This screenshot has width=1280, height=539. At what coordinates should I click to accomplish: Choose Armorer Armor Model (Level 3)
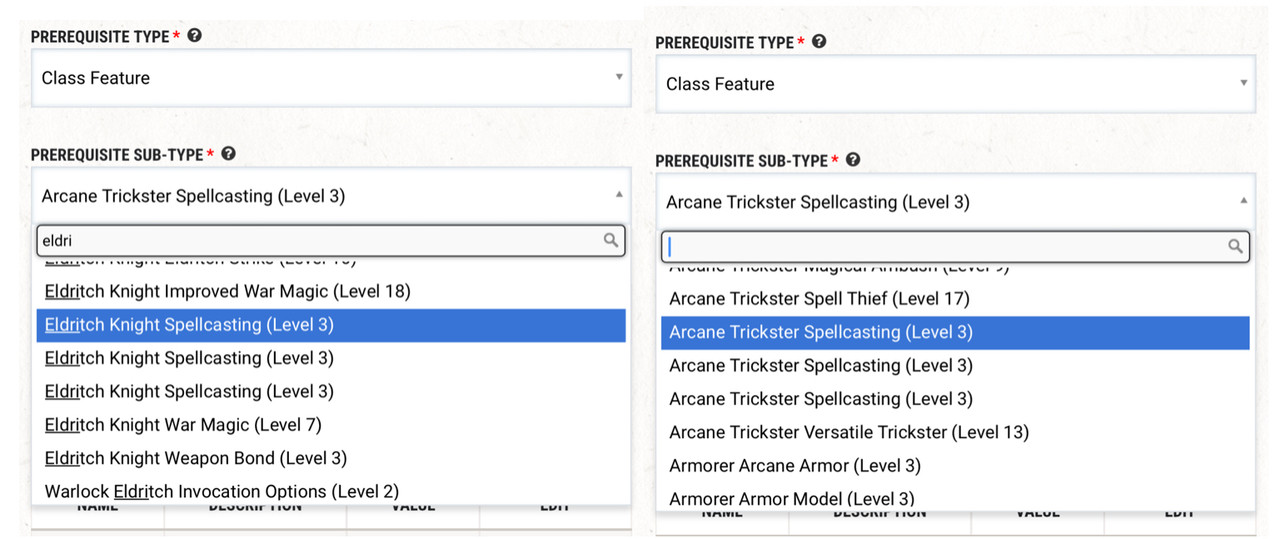[955, 498]
